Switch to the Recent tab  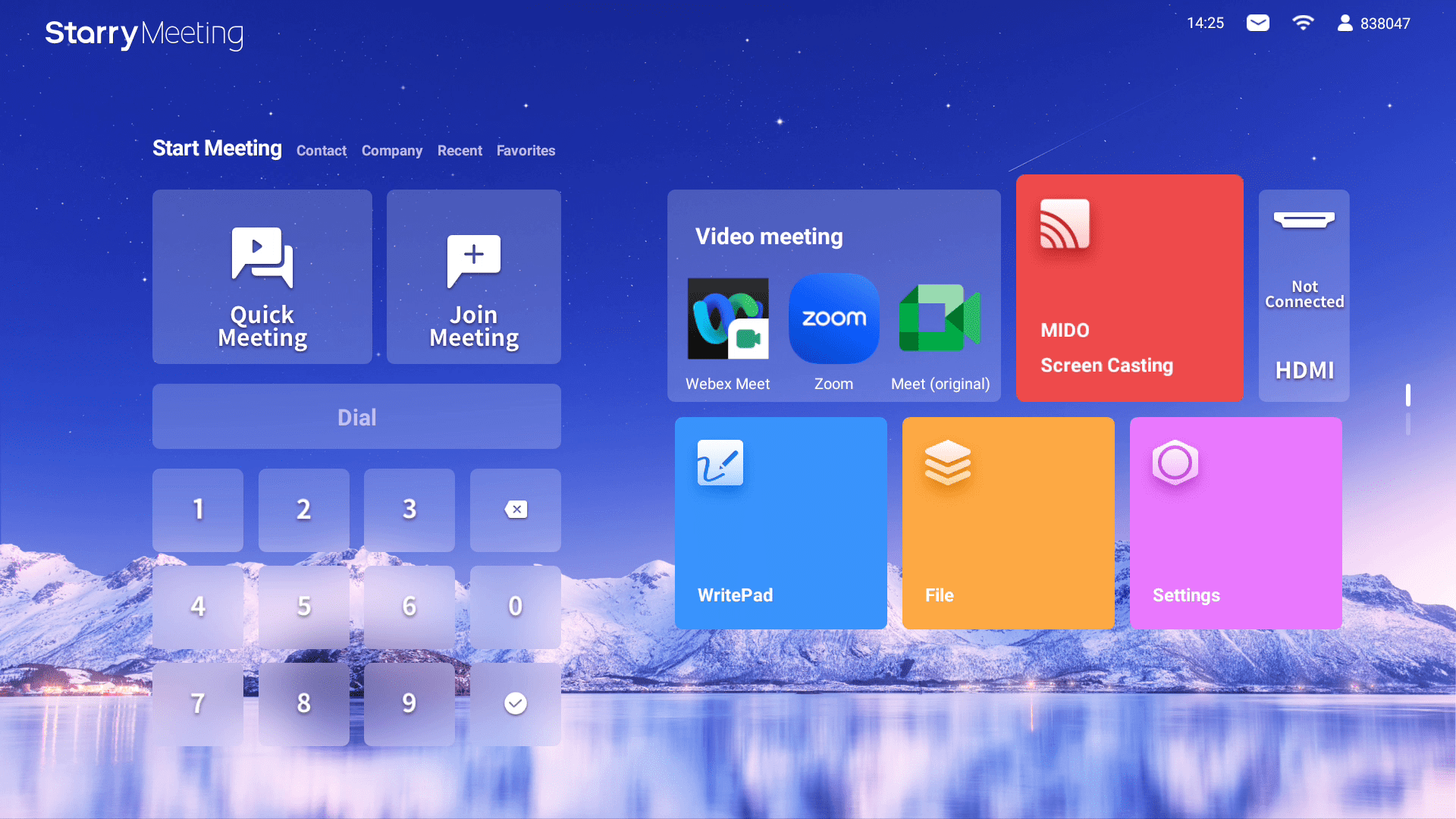pyautogui.click(x=460, y=151)
